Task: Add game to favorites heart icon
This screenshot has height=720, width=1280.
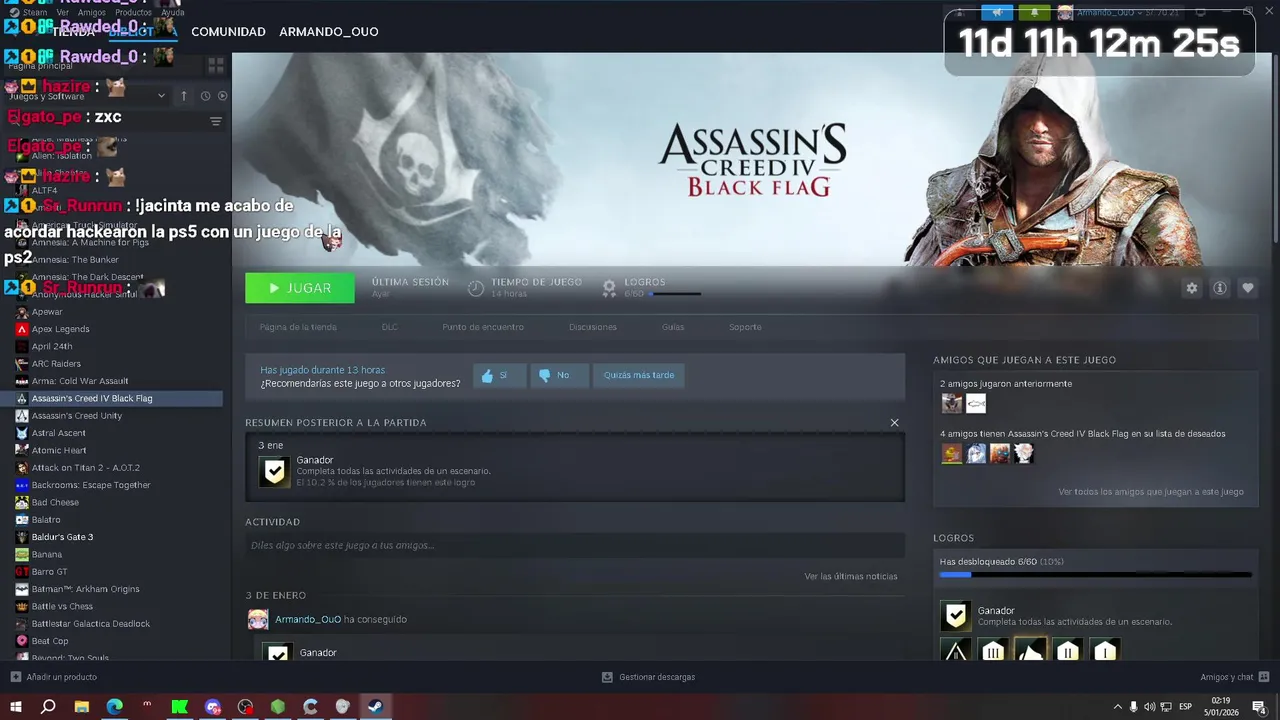Action: tap(1248, 288)
